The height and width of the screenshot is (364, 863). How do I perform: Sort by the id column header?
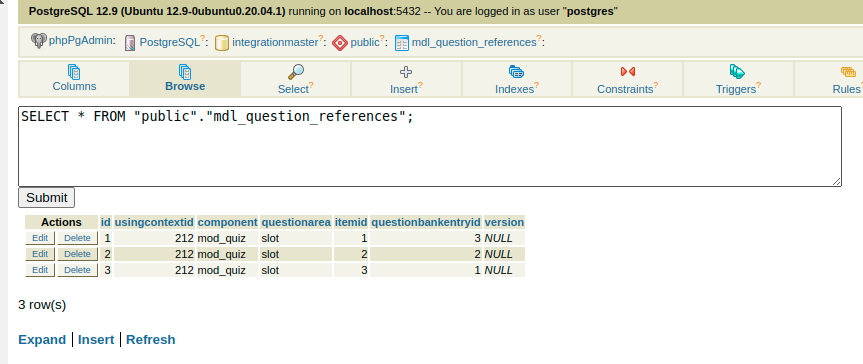coord(106,222)
